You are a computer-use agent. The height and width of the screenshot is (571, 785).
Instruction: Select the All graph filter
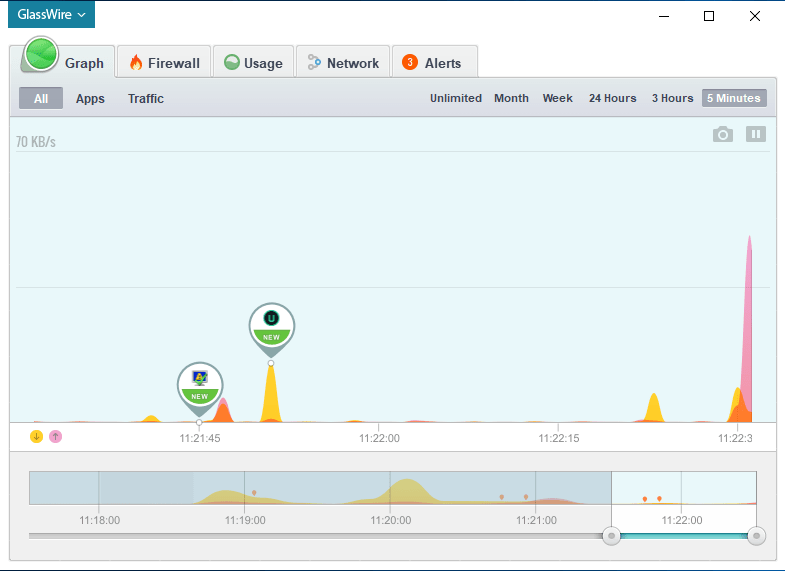(x=41, y=98)
